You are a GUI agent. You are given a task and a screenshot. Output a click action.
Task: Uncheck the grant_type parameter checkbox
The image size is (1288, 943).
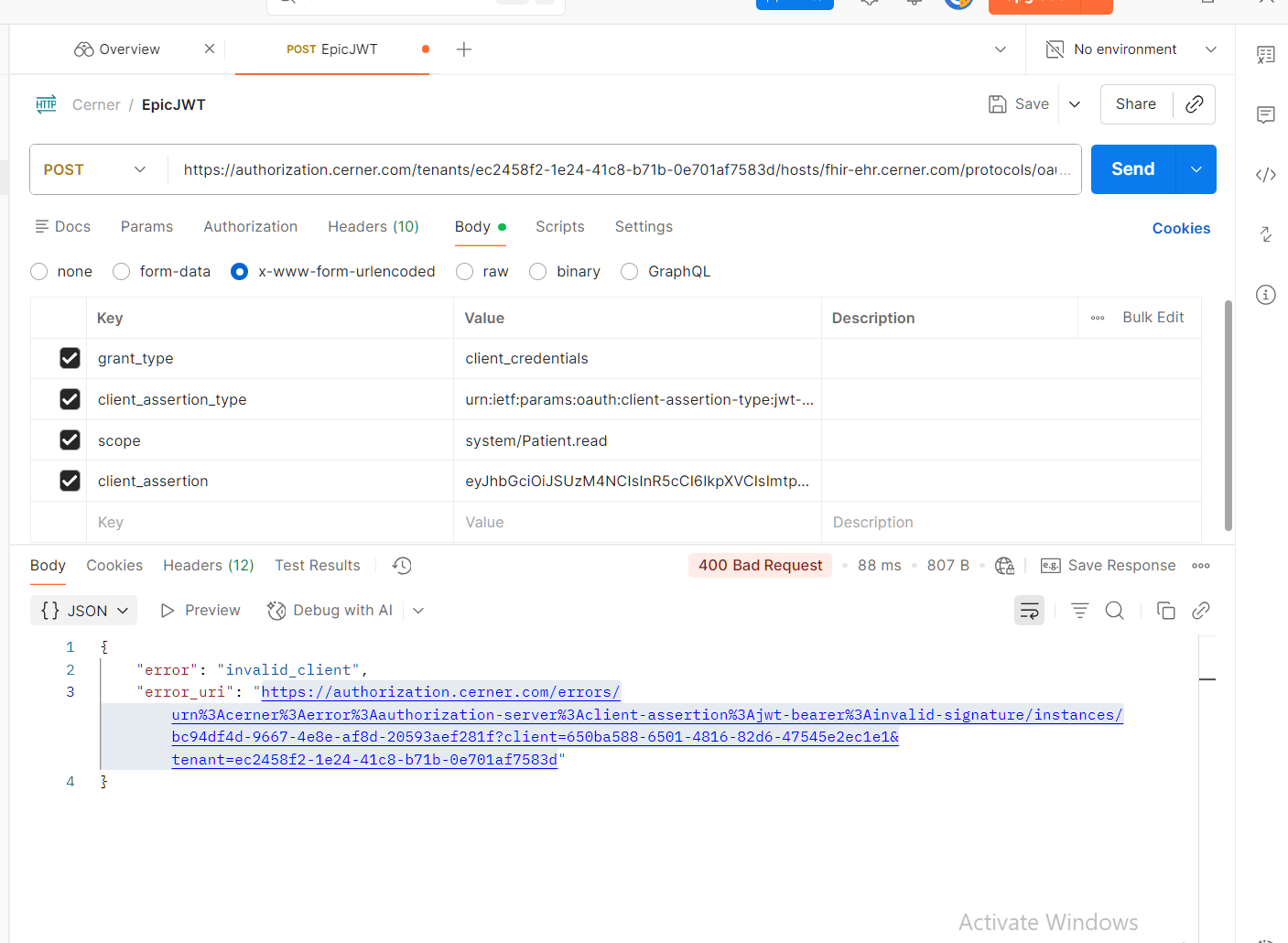pyautogui.click(x=70, y=358)
